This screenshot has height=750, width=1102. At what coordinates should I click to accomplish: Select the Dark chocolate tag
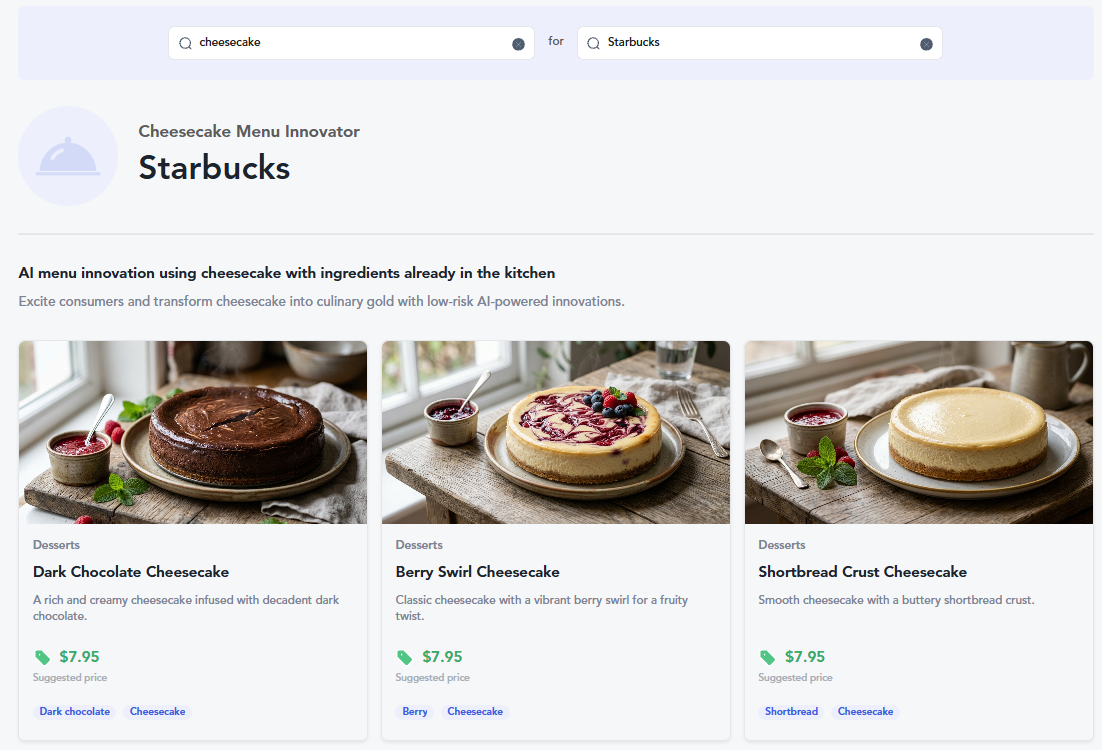74,711
